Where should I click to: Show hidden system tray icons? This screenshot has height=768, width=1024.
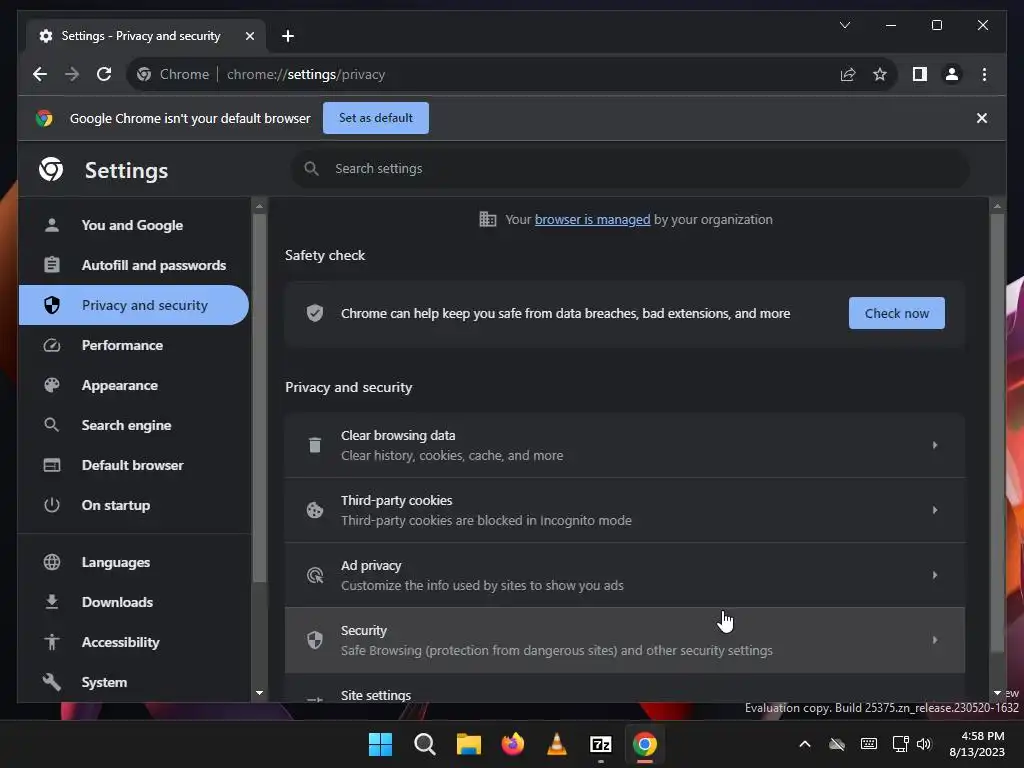tap(805, 744)
